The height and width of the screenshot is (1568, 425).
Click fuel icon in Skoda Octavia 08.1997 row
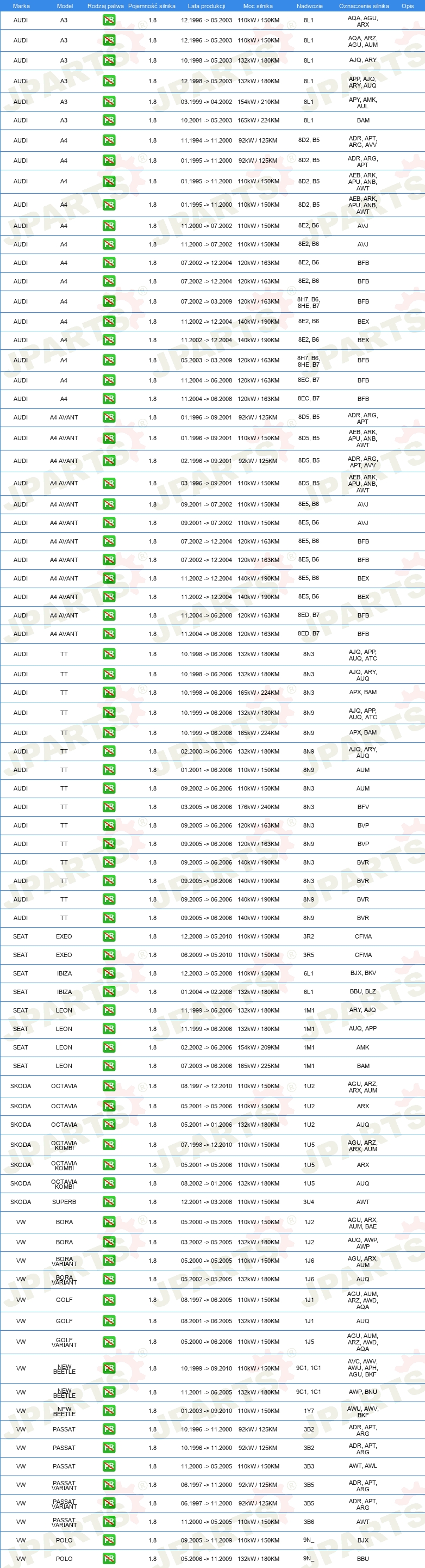coord(109,1085)
